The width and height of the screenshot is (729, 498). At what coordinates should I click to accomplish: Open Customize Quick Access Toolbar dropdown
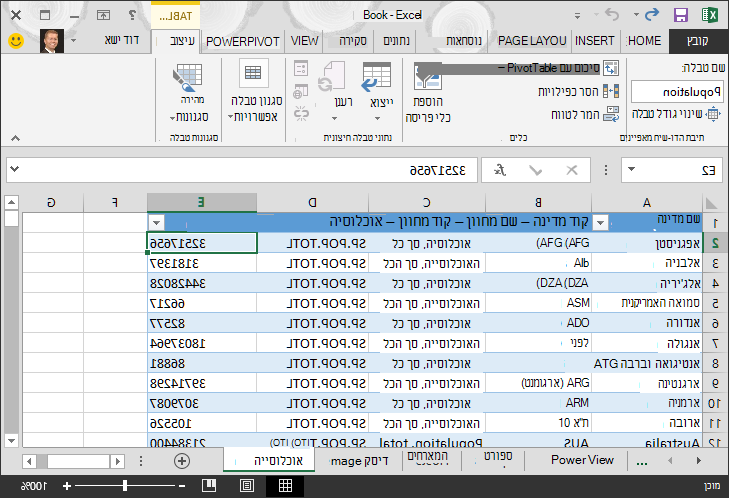577,16
